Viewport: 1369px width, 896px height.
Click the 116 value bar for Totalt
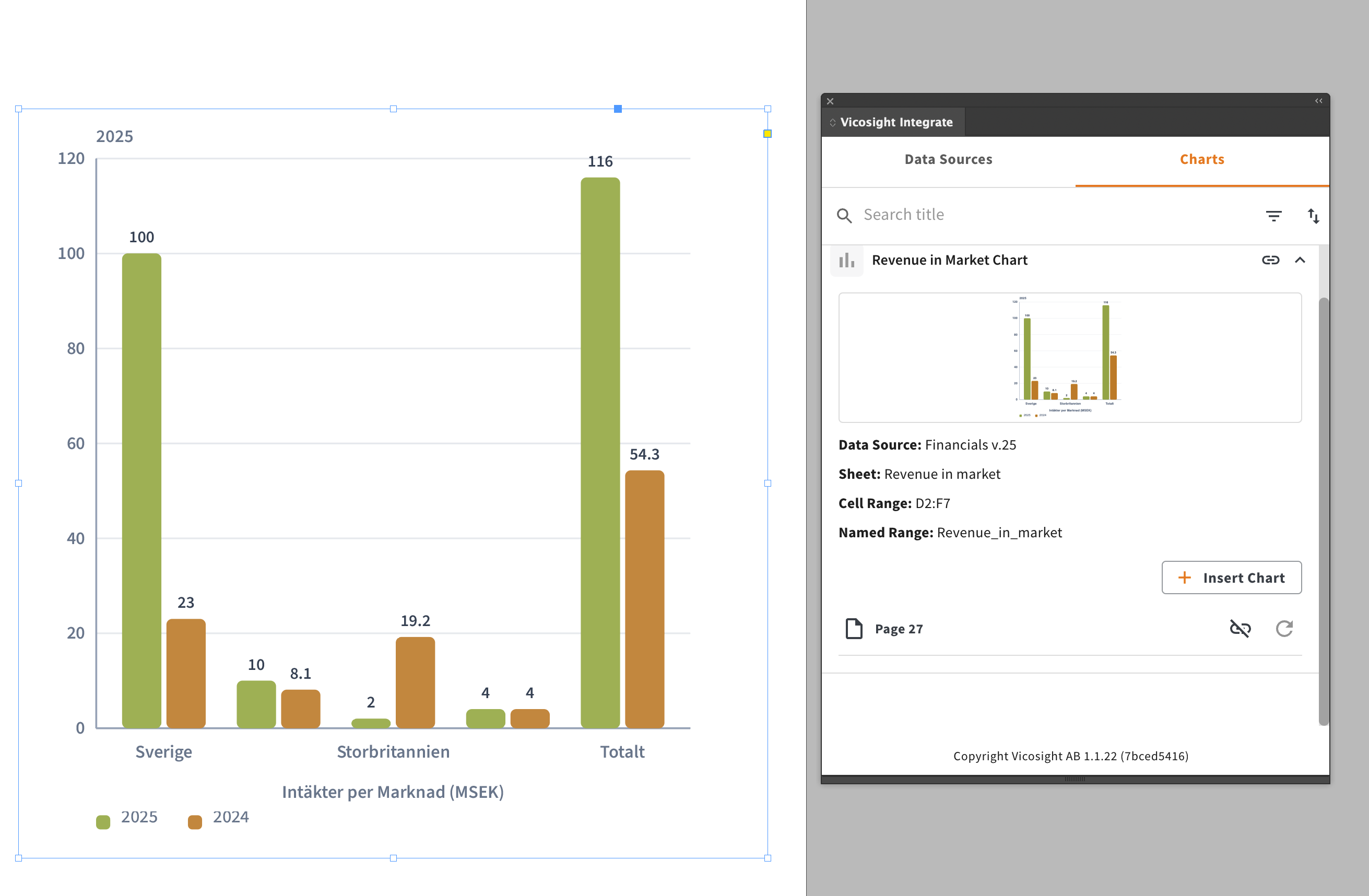600,453
